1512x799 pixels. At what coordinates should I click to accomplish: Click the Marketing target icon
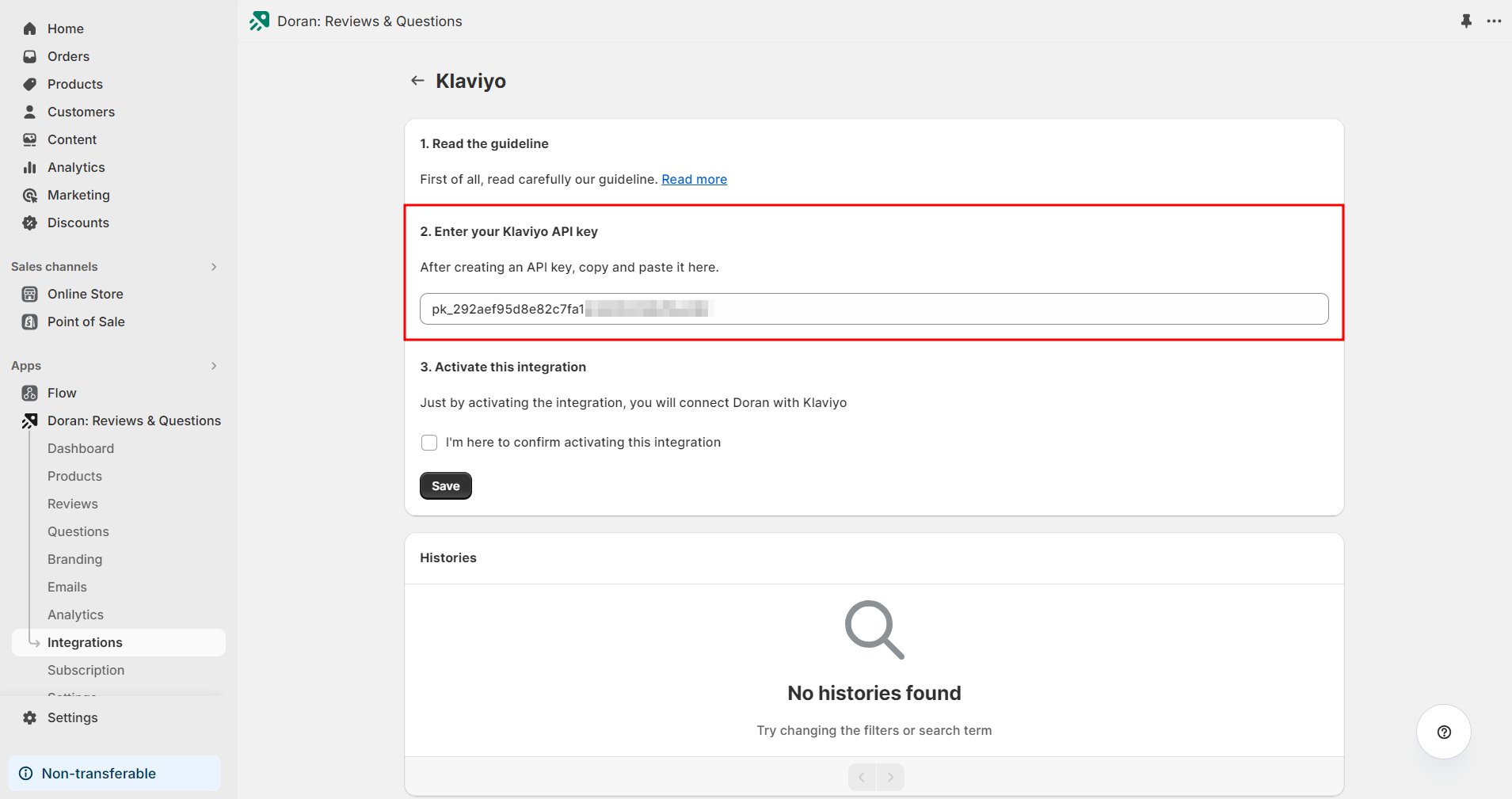[30, 195]
